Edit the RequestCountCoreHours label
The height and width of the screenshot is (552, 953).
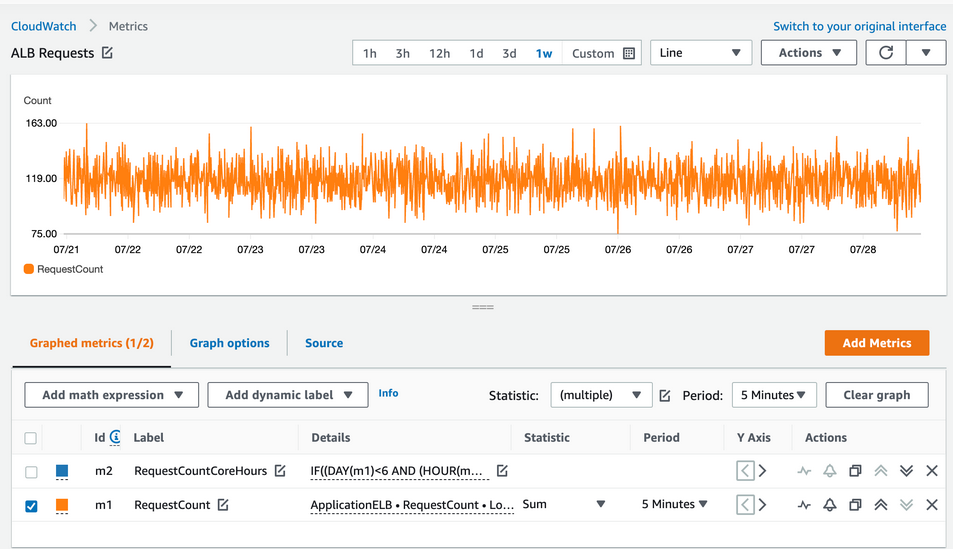[x=280, y=471]
